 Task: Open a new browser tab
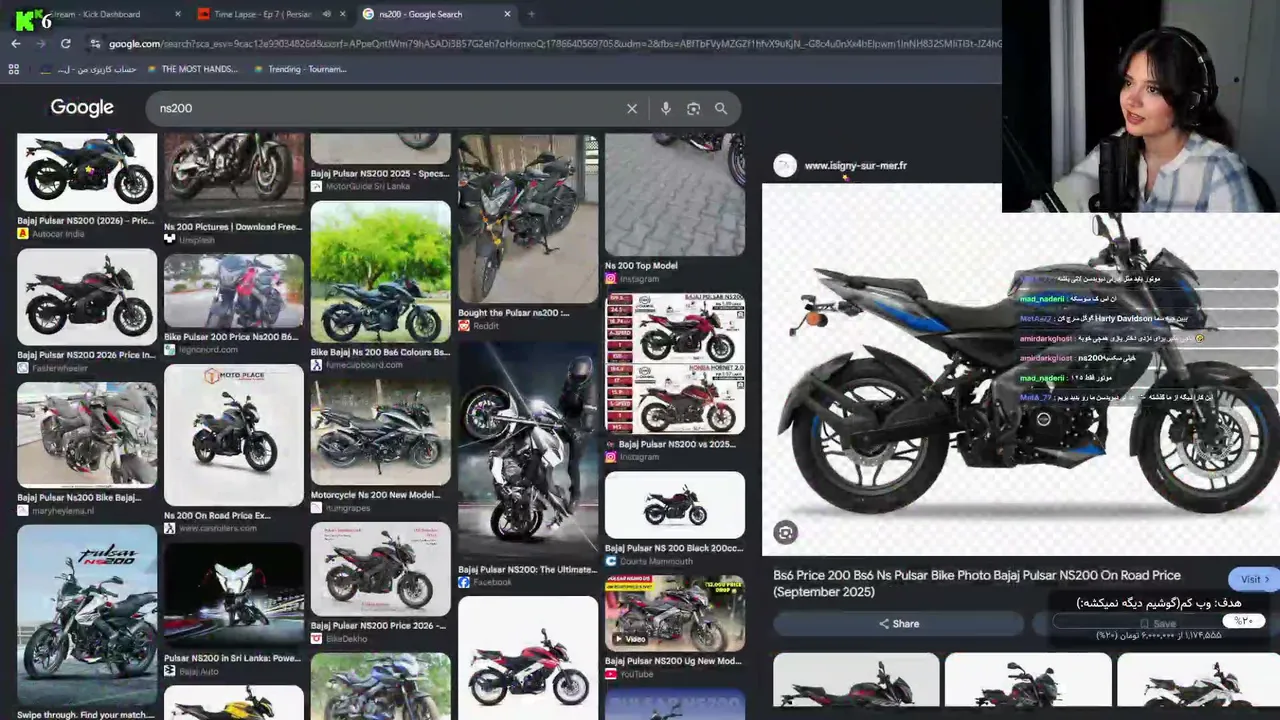click(x=531, y=14)
